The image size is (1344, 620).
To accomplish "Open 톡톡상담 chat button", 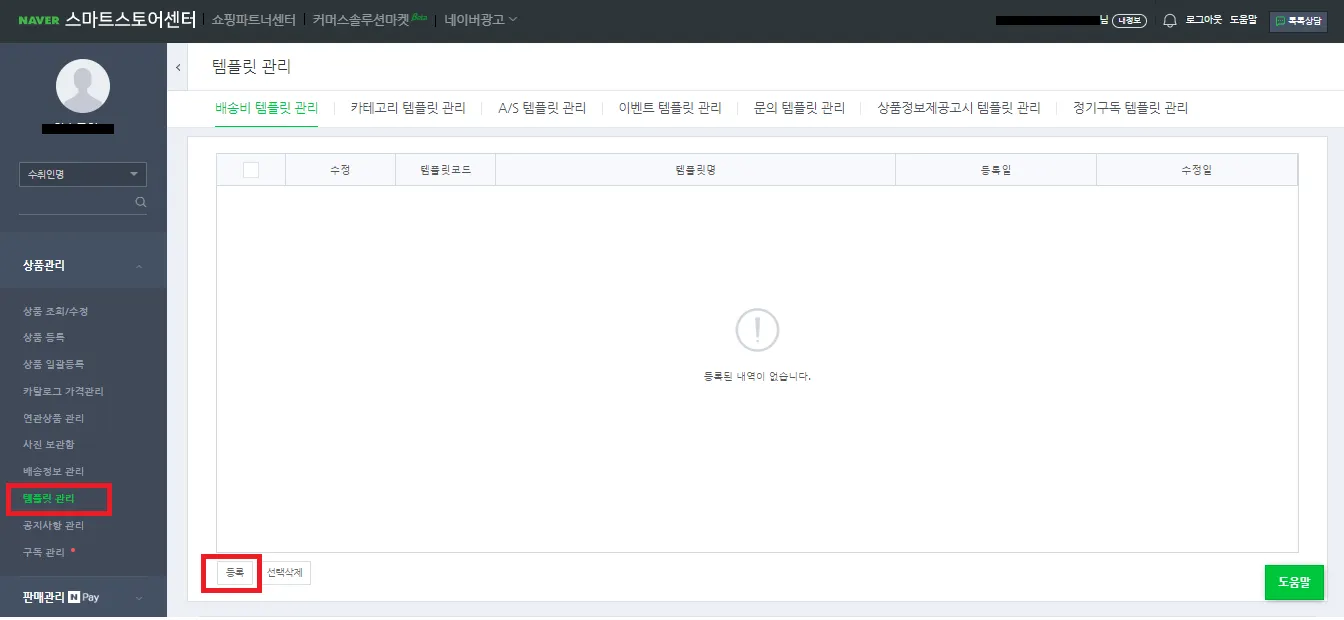I will point(1298,20).
